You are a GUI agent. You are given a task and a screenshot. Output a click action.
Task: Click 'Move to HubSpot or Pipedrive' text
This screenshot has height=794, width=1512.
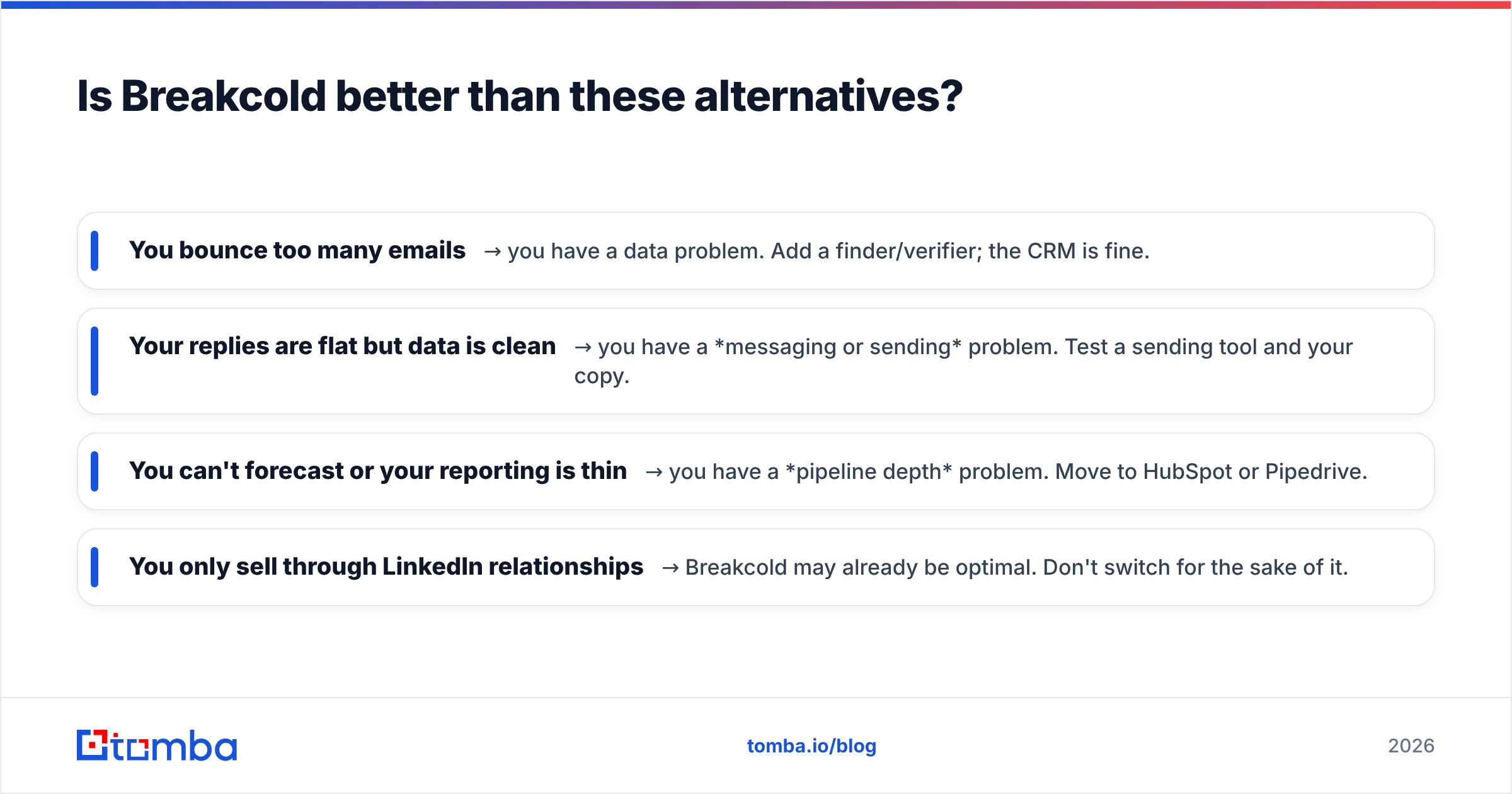pyautogui.click(x=1211, y=471)
